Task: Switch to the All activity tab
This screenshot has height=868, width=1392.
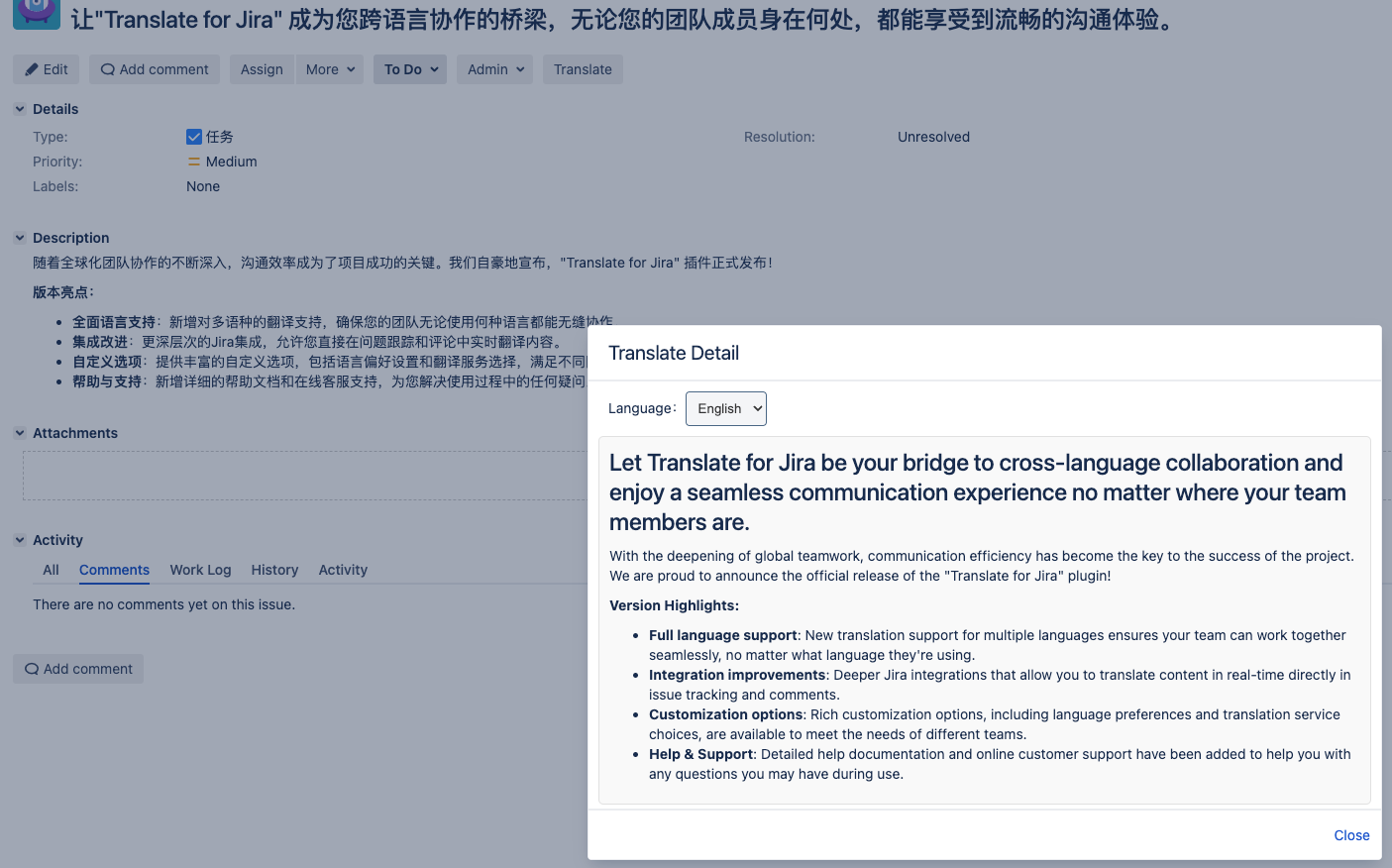Action: pos(51,570)
